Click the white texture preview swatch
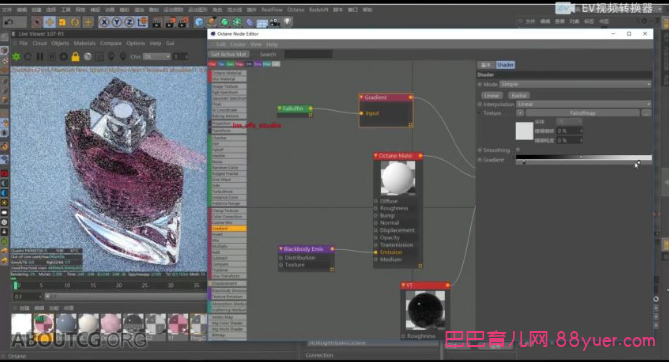Screen dimensions: 669x362 click(524, 131)
